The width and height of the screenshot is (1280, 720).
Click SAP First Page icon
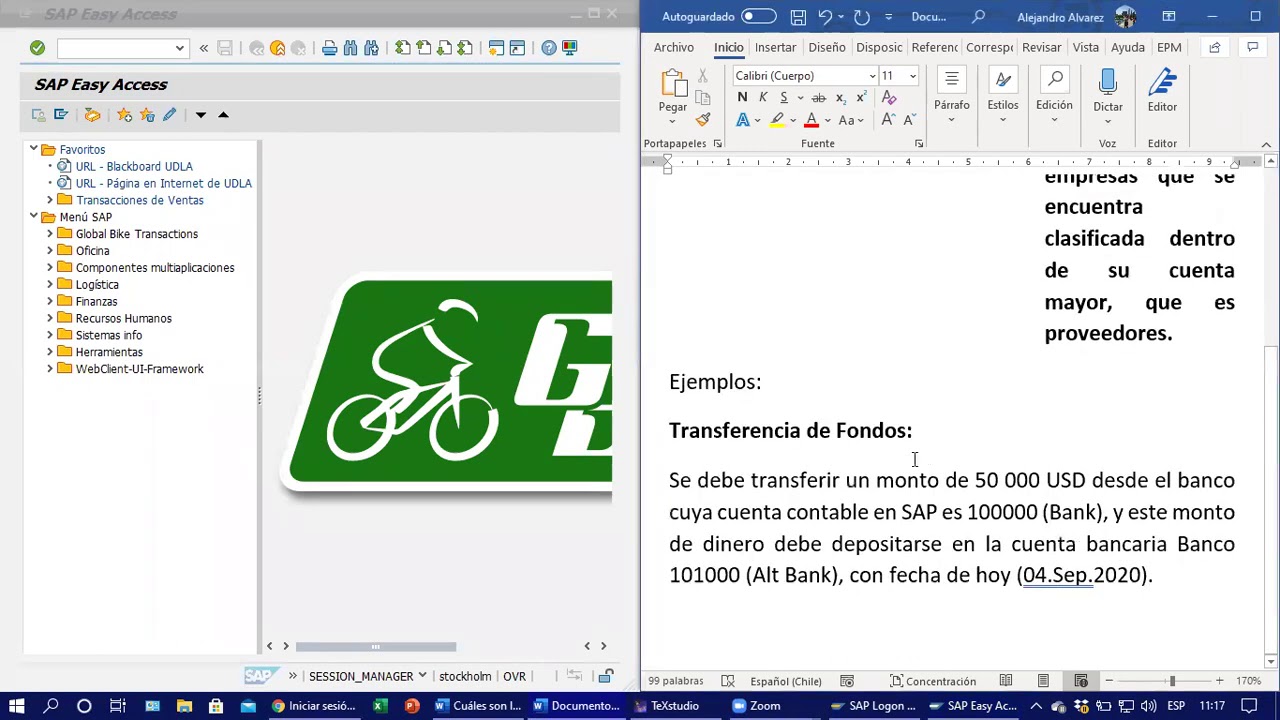coord(402,48)
